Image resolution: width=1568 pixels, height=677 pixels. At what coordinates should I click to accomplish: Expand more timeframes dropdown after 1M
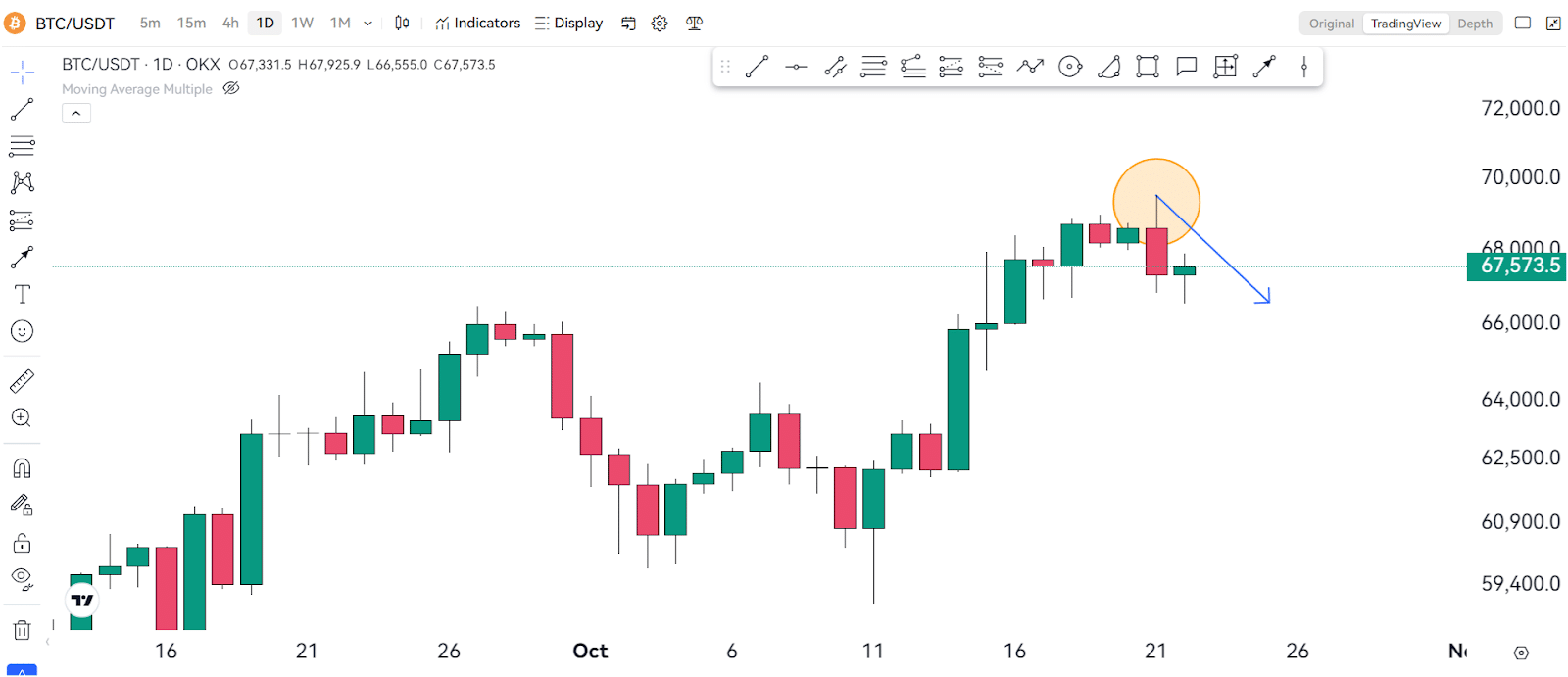[368, 24]
